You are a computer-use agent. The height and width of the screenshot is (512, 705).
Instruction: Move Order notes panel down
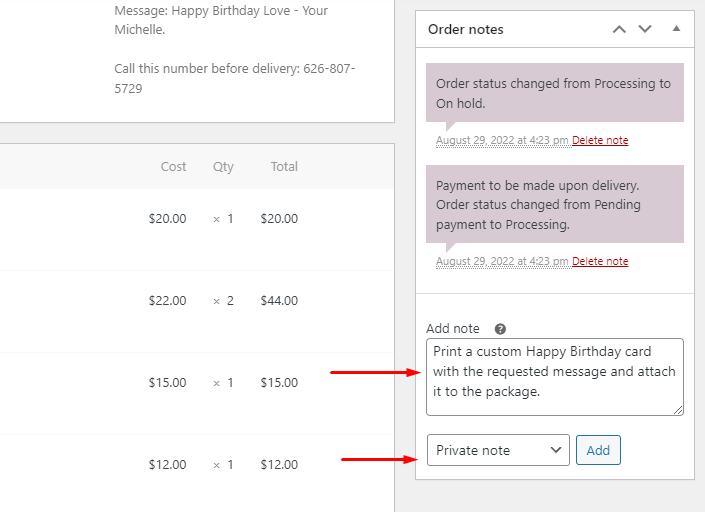(645, 29)
